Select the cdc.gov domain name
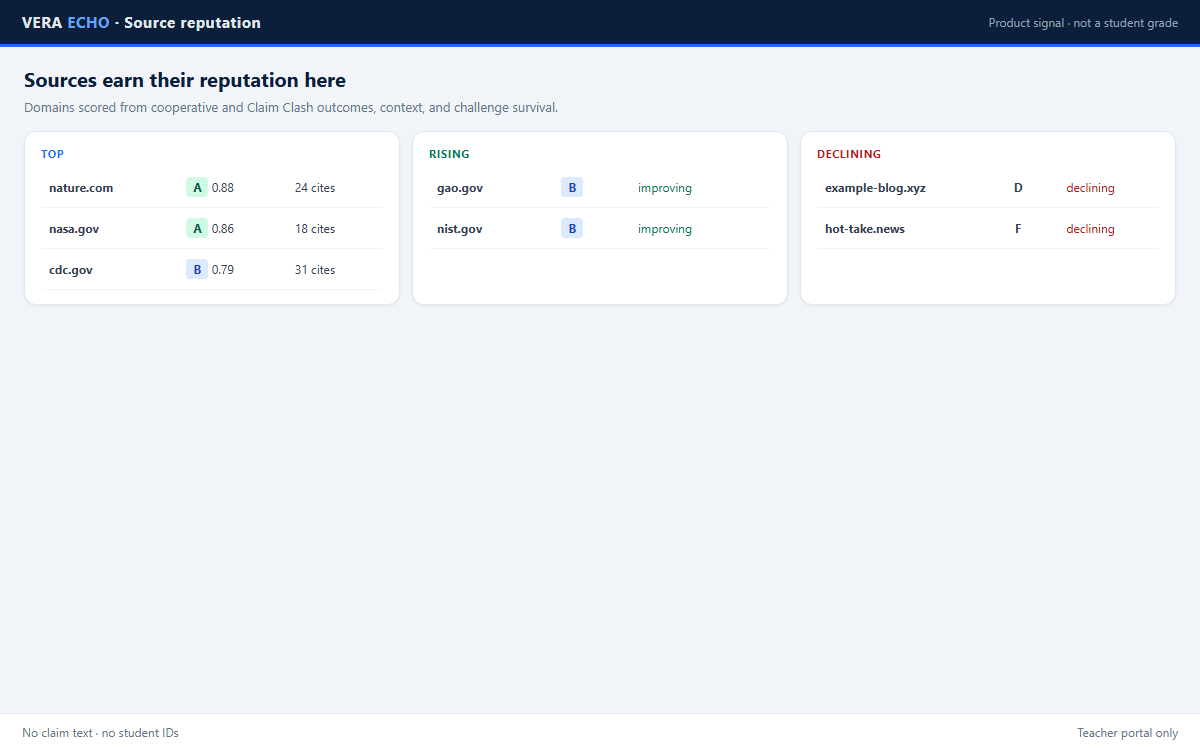 [71, 270]
